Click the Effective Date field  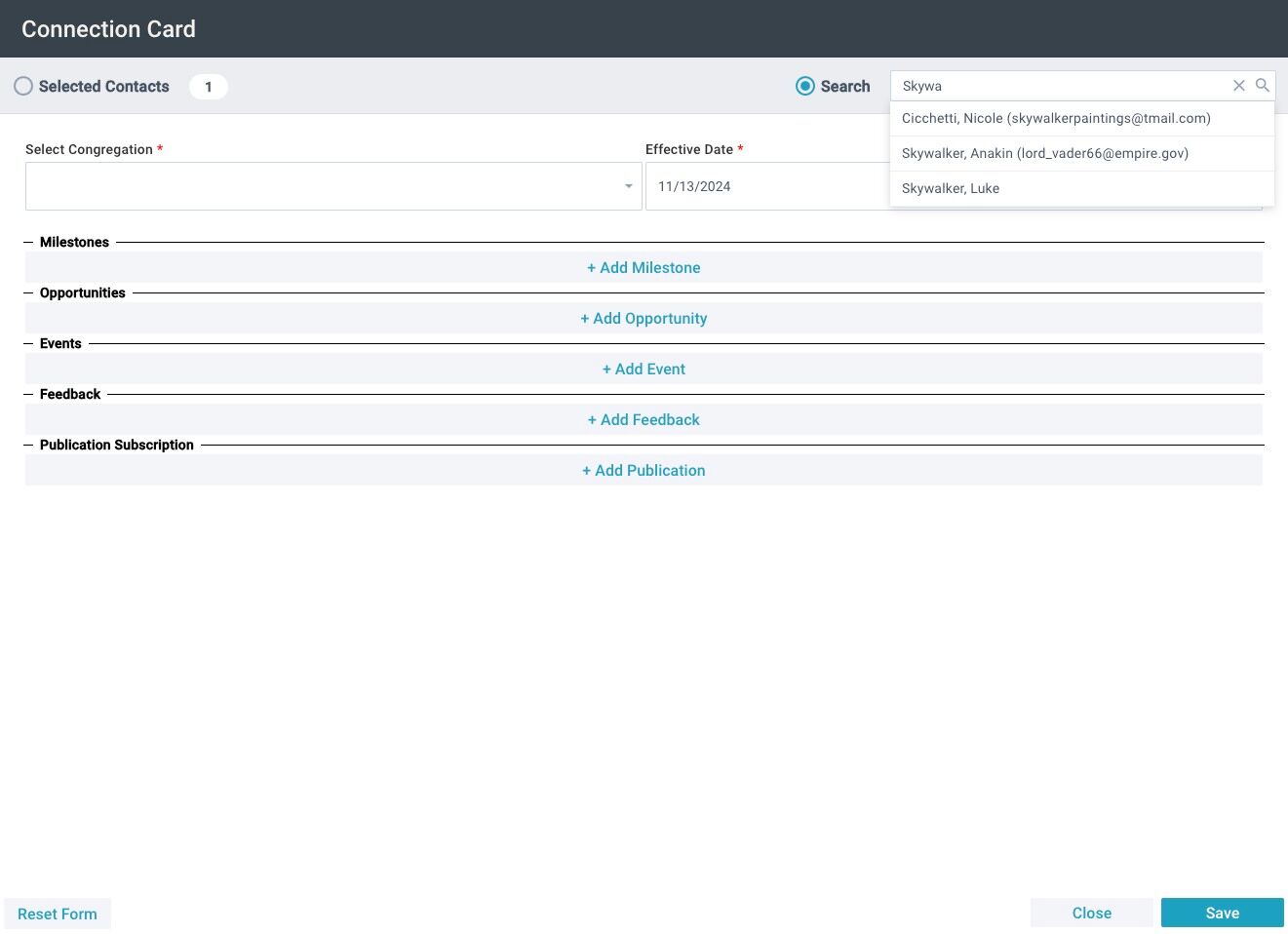coord(767,186)
